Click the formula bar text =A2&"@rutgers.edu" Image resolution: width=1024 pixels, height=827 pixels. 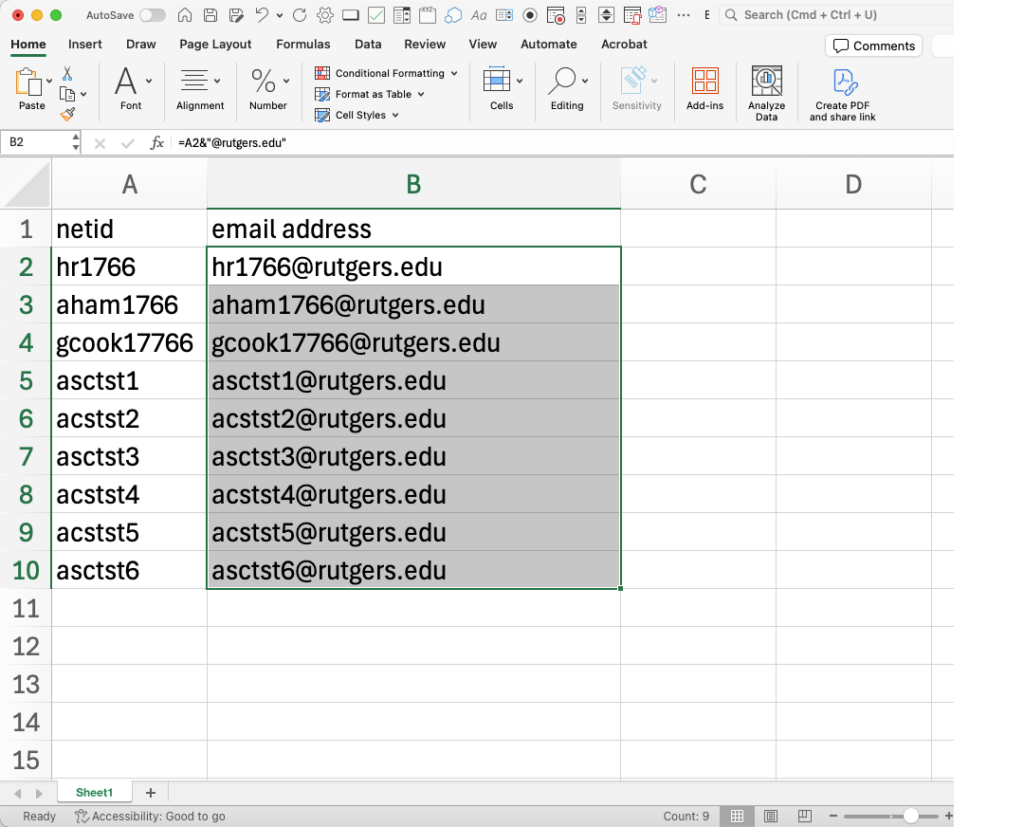(x=232, y=142)
